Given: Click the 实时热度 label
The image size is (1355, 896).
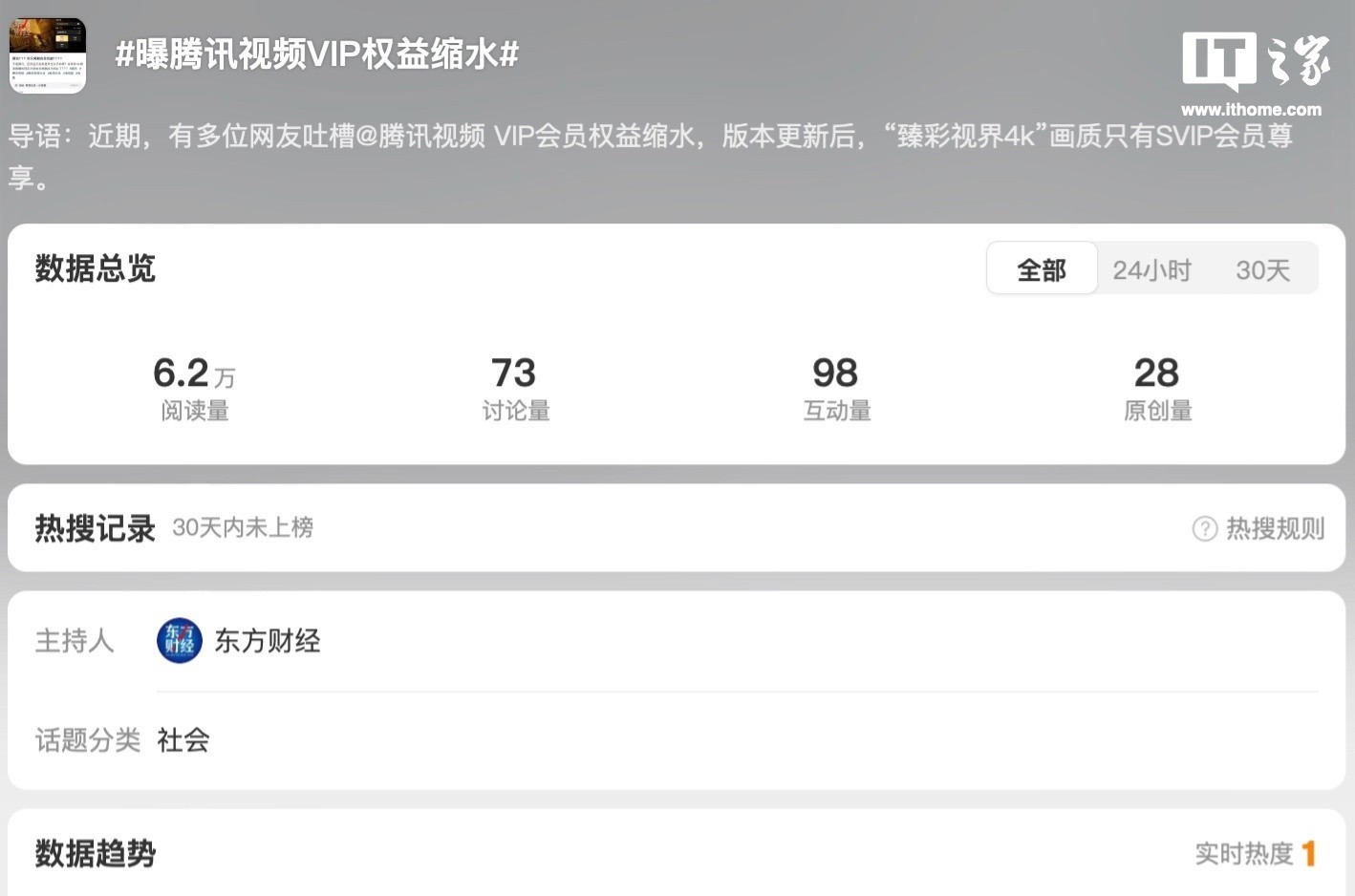Looking at the screenshot, I should (1243, 853).
